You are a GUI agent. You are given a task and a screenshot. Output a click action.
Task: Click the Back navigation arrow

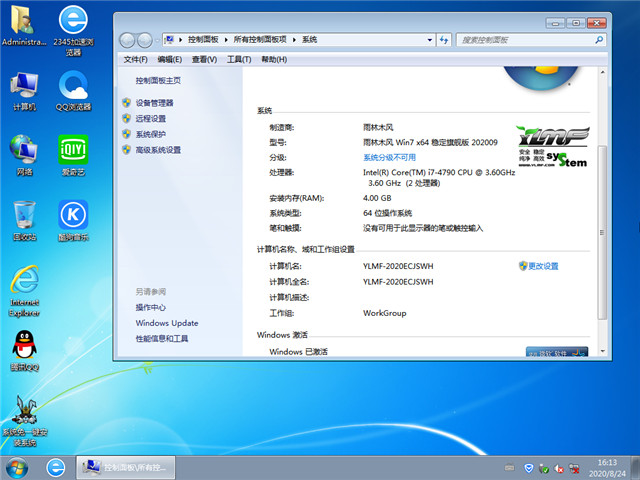[x=127, y=40]
